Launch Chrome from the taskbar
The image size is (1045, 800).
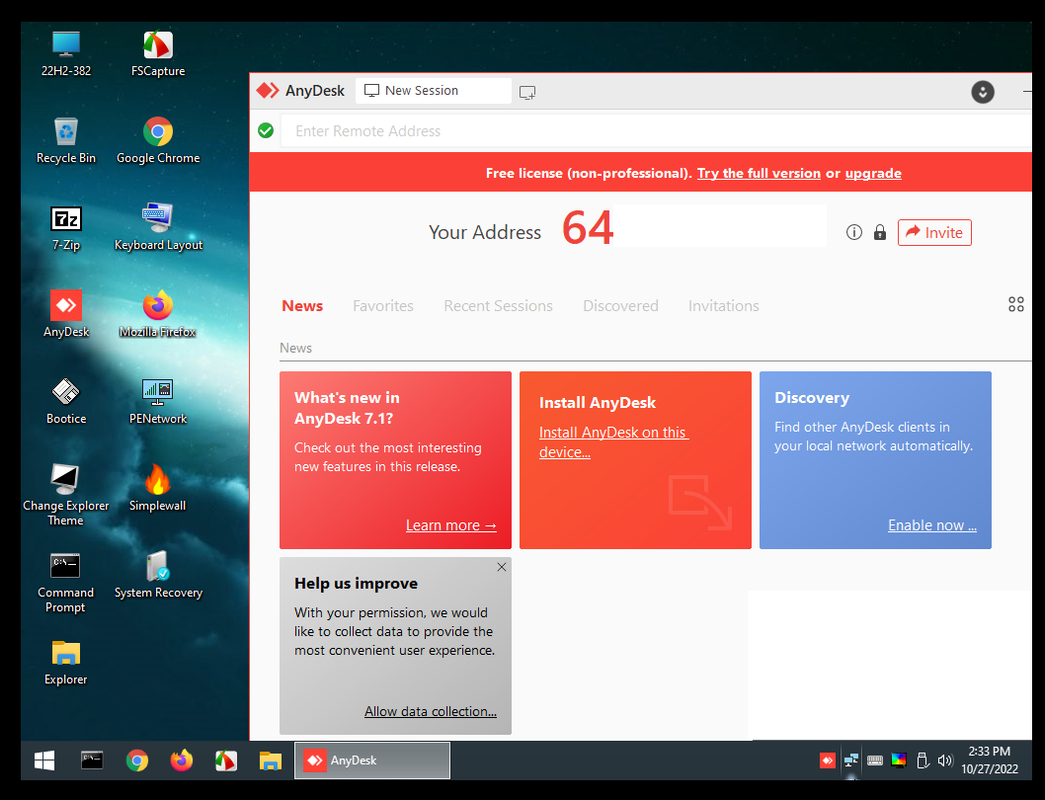tap(137, 760)
